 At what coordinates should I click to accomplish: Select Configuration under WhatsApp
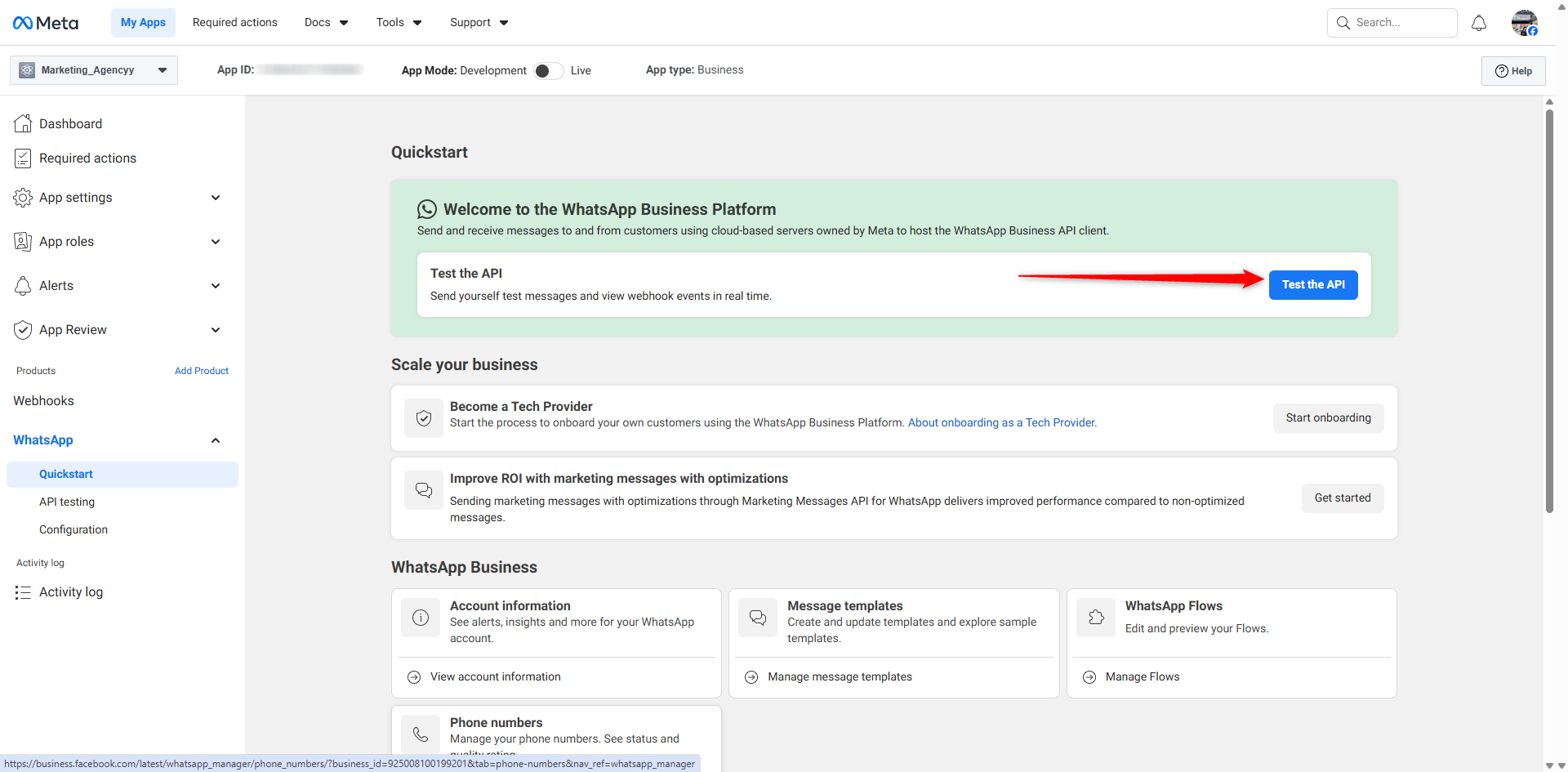(73, 530)
